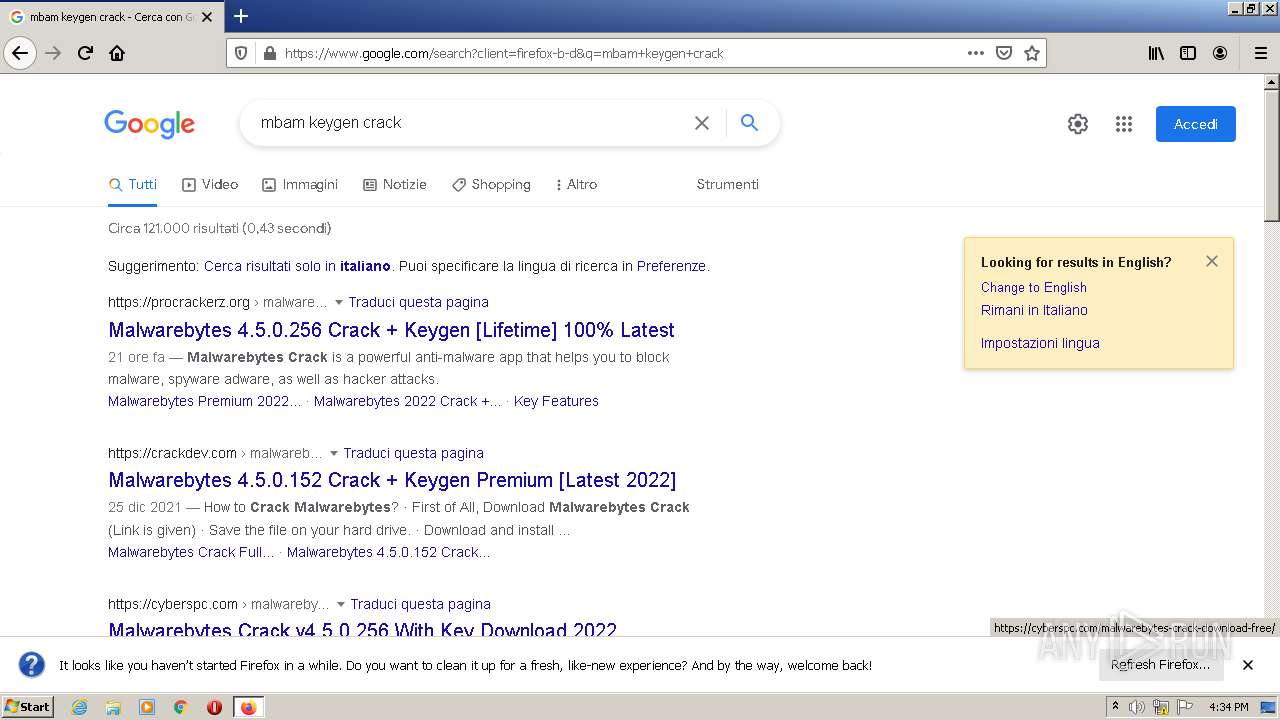The height and width of the screenshot is (720, 1280).
Task: Show hidden system tray icons
Action: pos(1116,707)
